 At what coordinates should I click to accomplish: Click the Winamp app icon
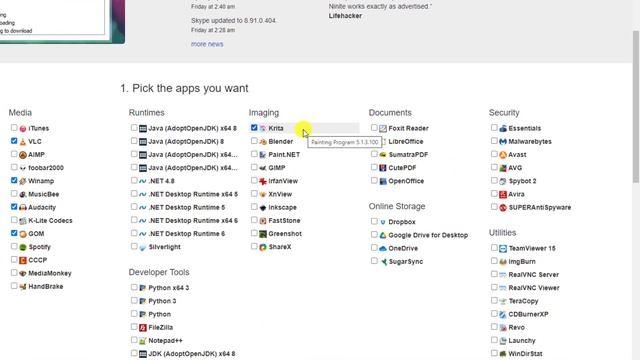click(x=23, y=181)
